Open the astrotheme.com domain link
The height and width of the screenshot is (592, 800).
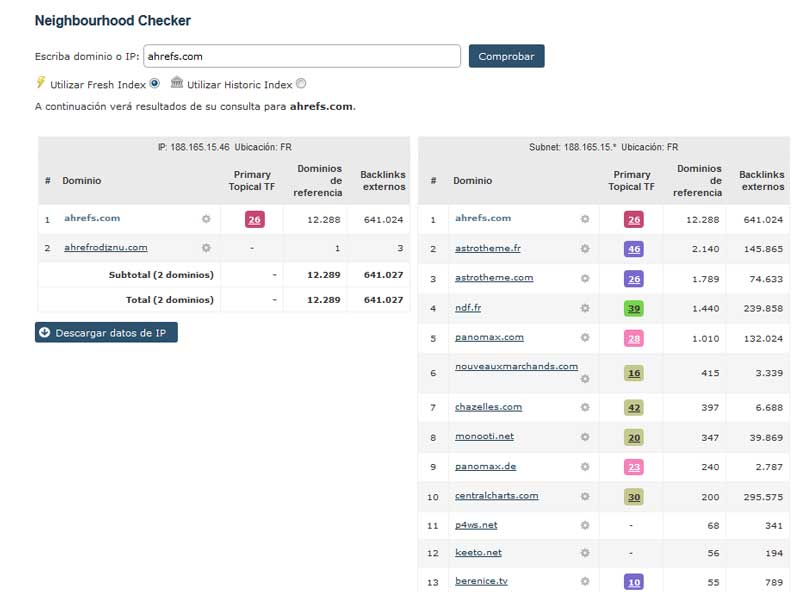(493, 278)
